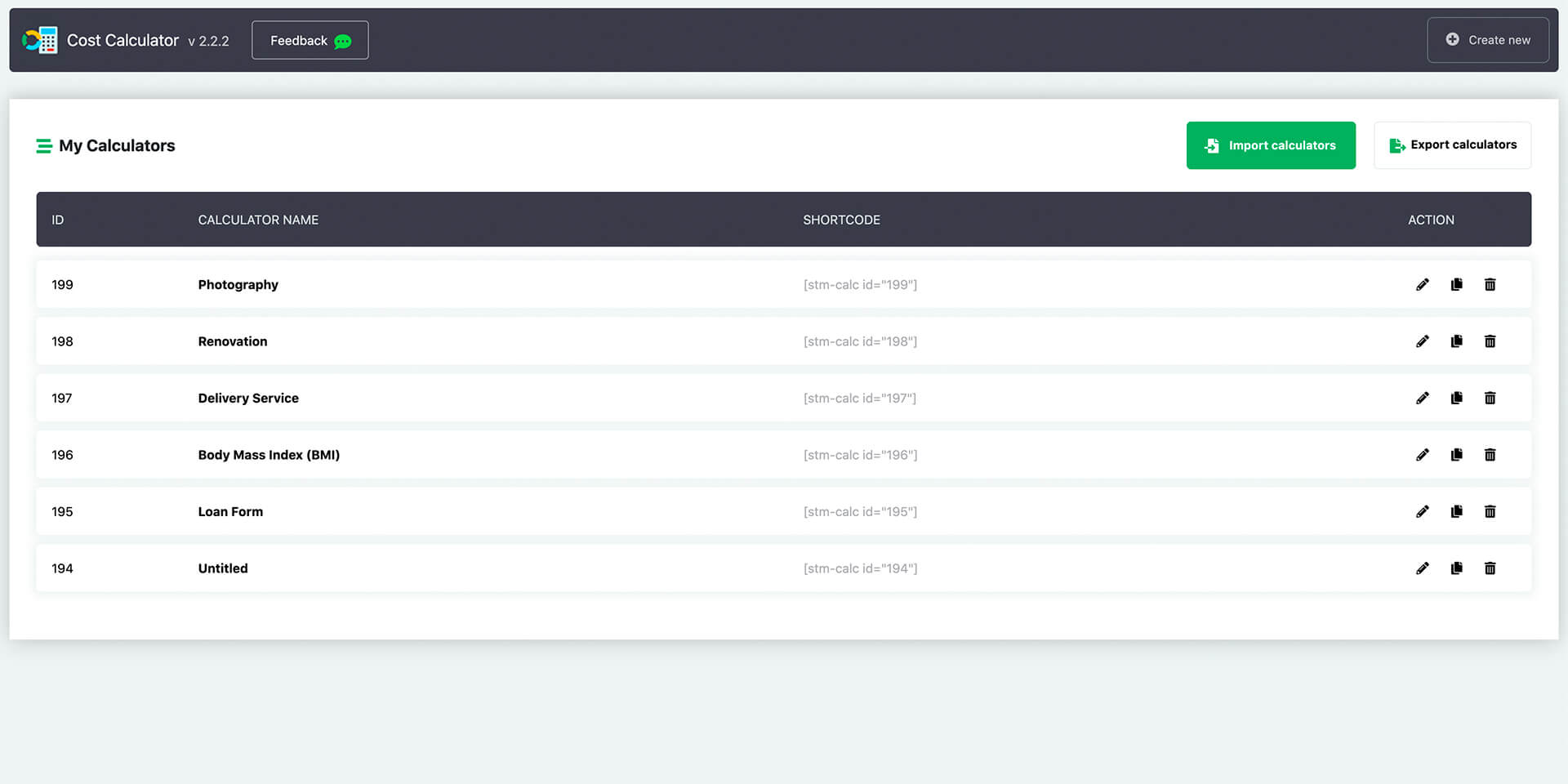Delete the Loan Form calculator

click(1490, 511)
